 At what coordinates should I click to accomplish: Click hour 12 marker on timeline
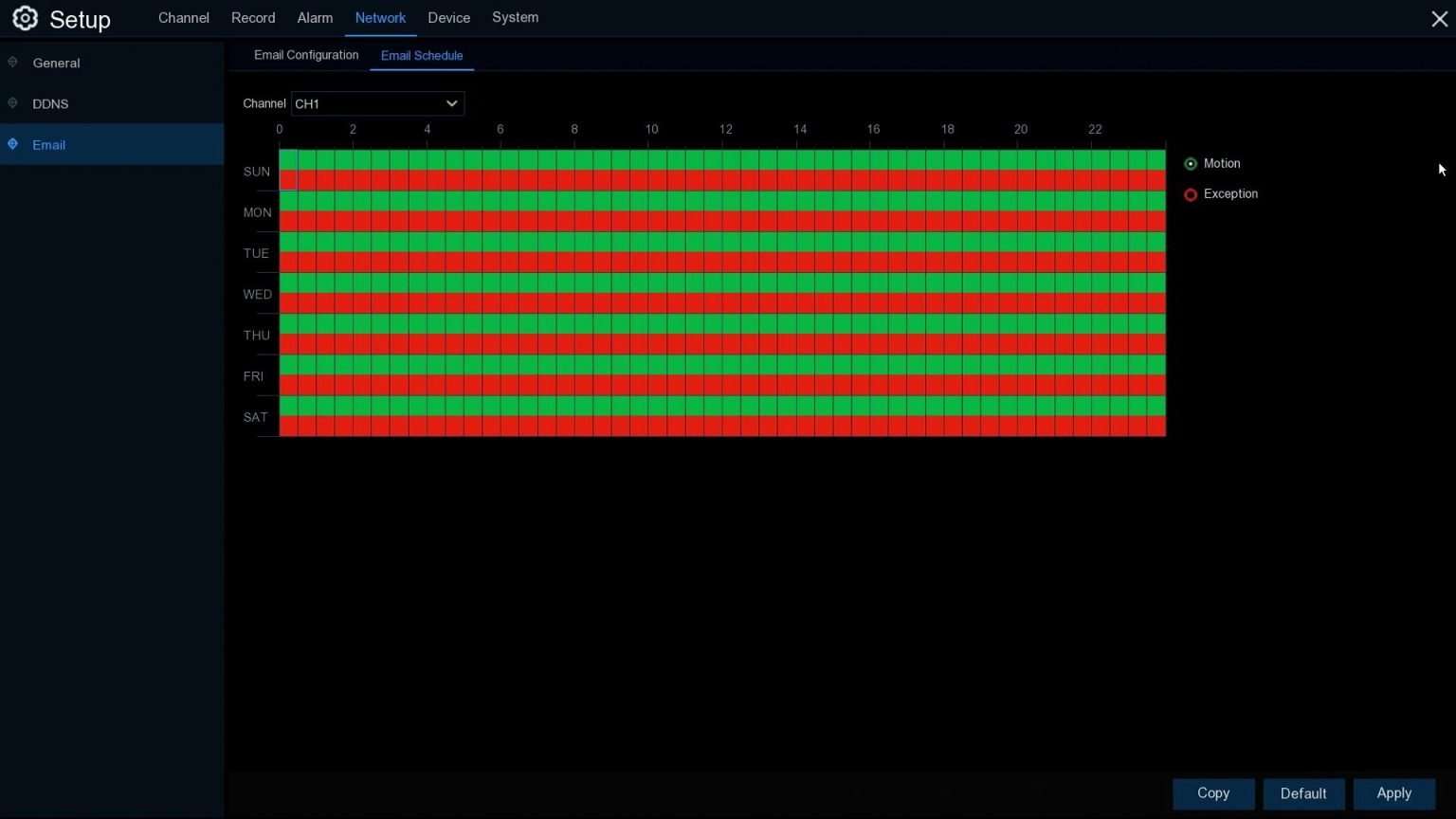coord(725,129)
